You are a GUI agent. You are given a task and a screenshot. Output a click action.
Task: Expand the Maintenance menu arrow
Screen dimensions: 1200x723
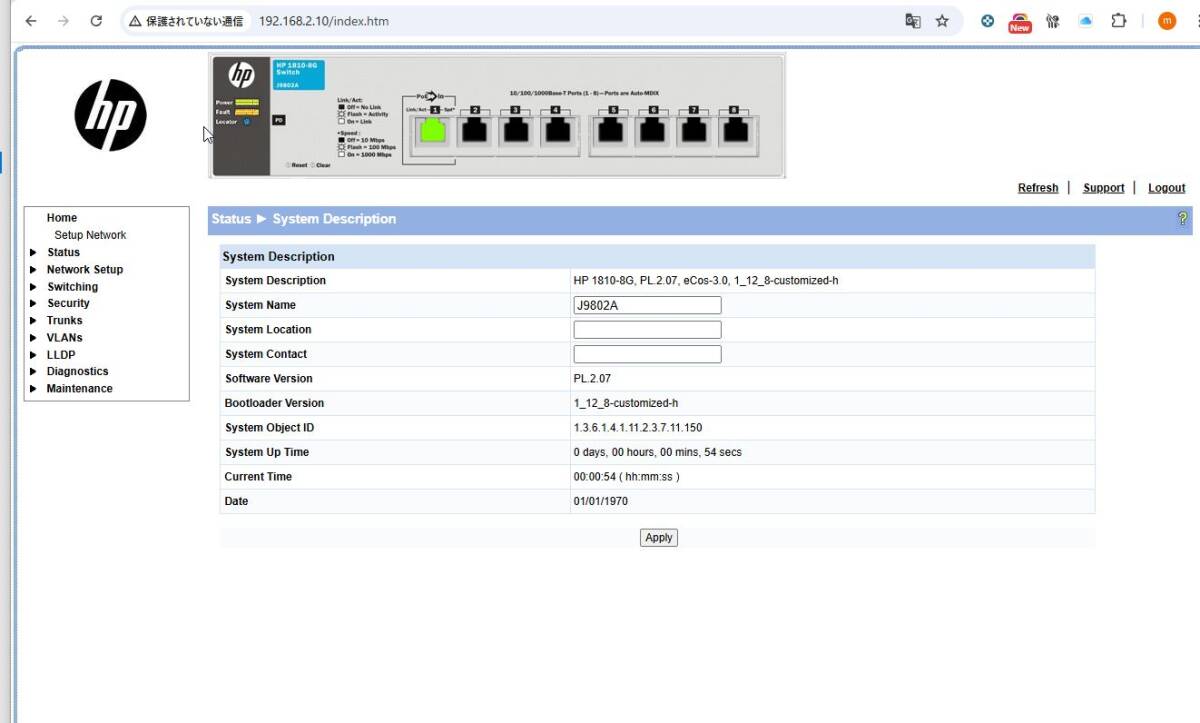(x=33, y=389)
